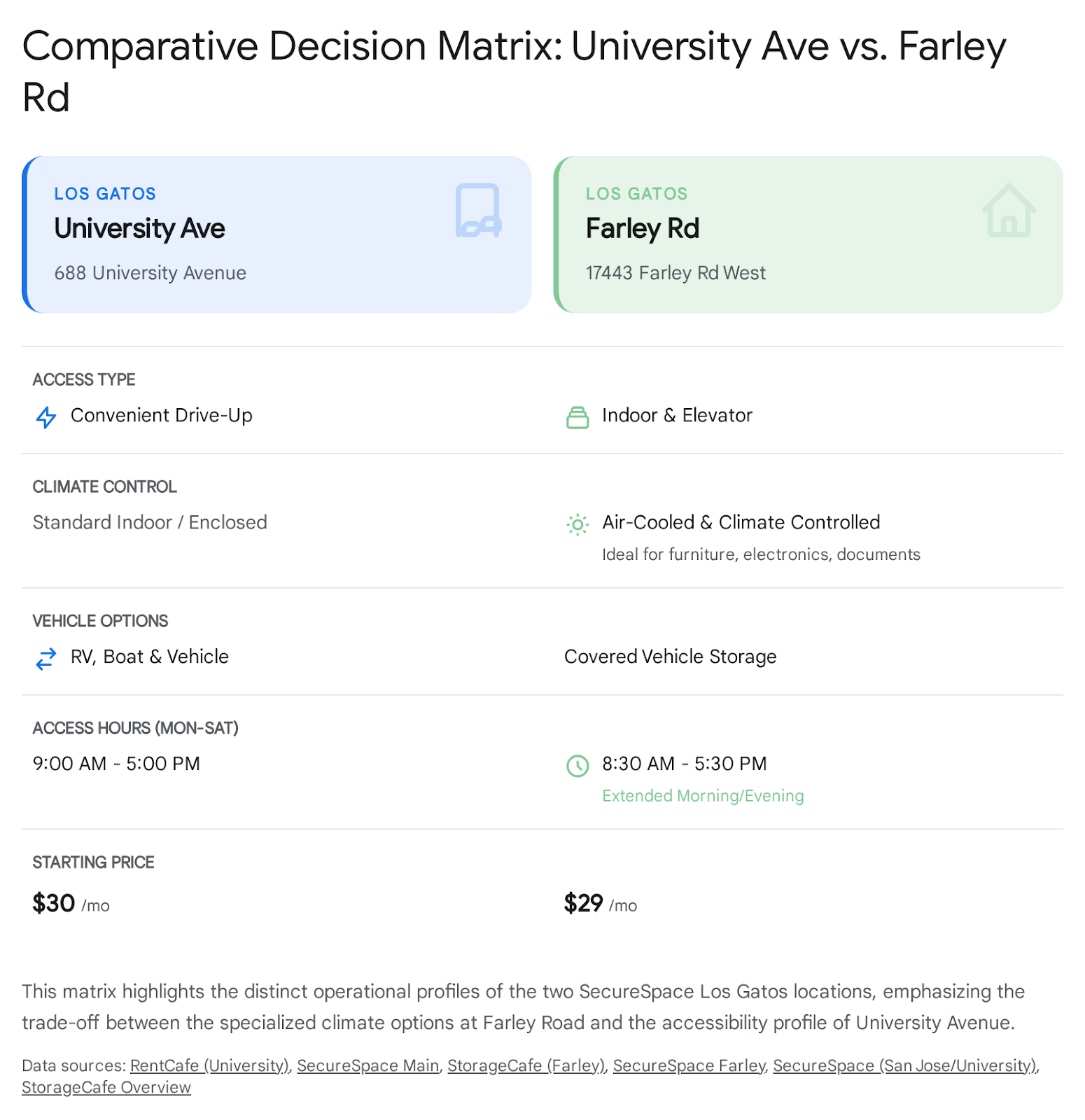Click the vehicle icon on University Ave card

[478, 211]
